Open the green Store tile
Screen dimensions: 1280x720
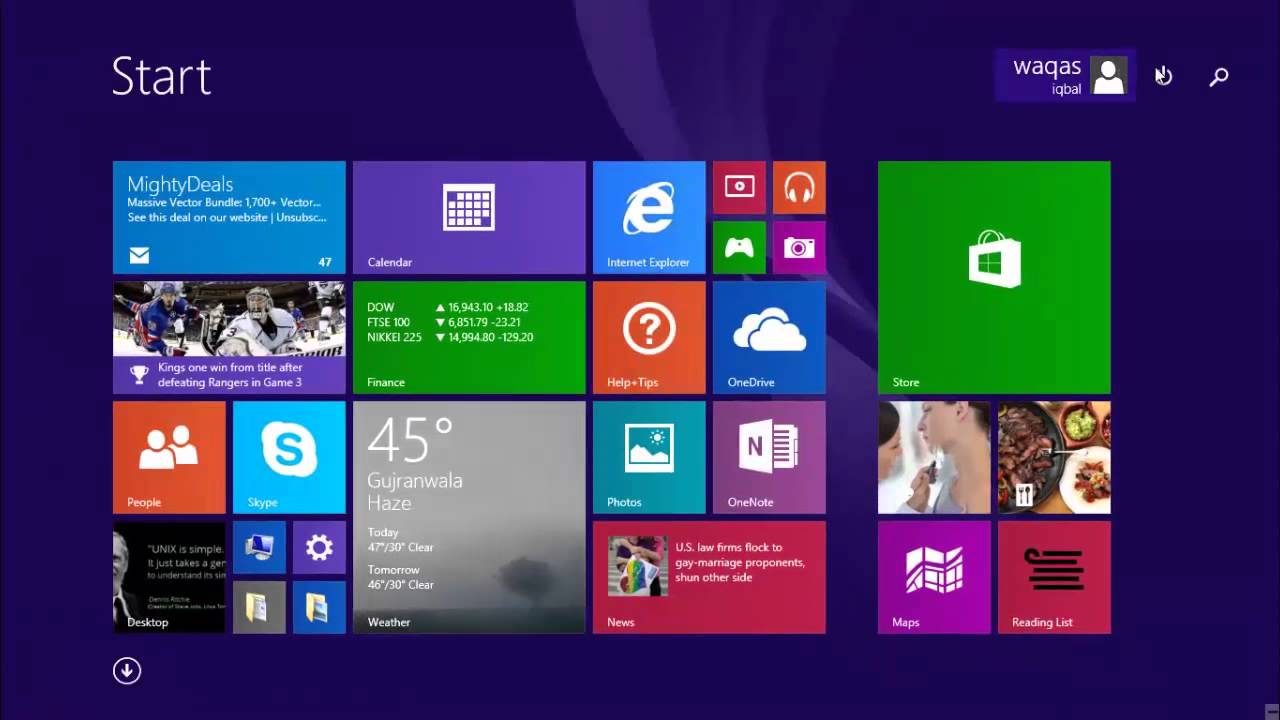[x=994, y=277]
